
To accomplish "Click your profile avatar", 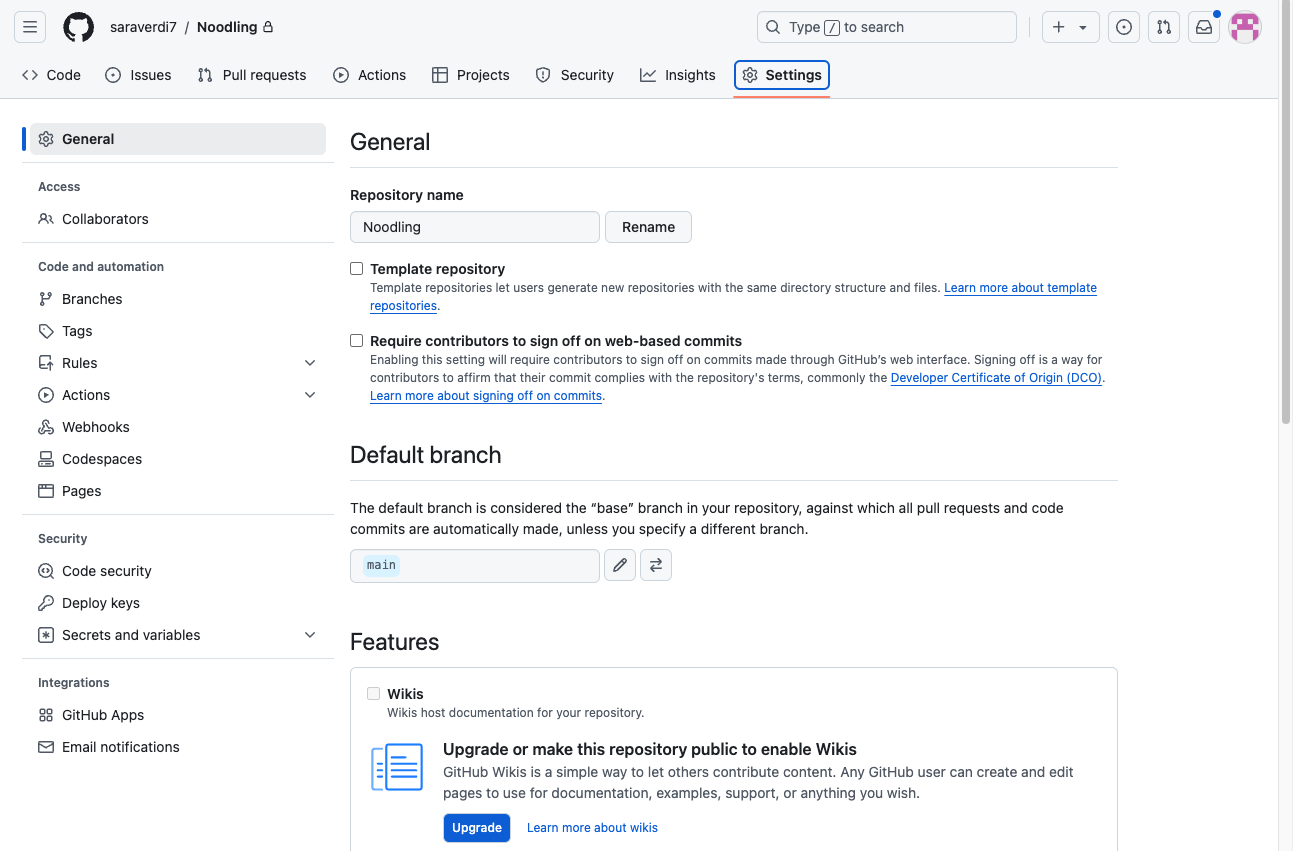I will coord(1244,27).
